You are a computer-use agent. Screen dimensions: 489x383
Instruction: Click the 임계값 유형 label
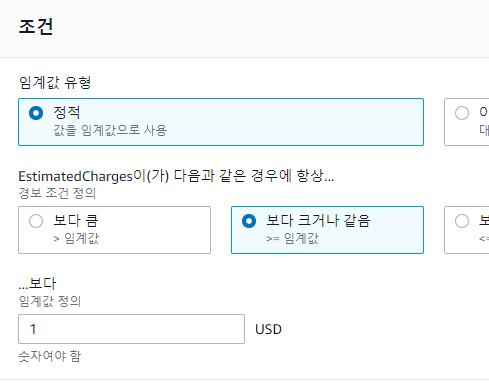tap(55, 82)
